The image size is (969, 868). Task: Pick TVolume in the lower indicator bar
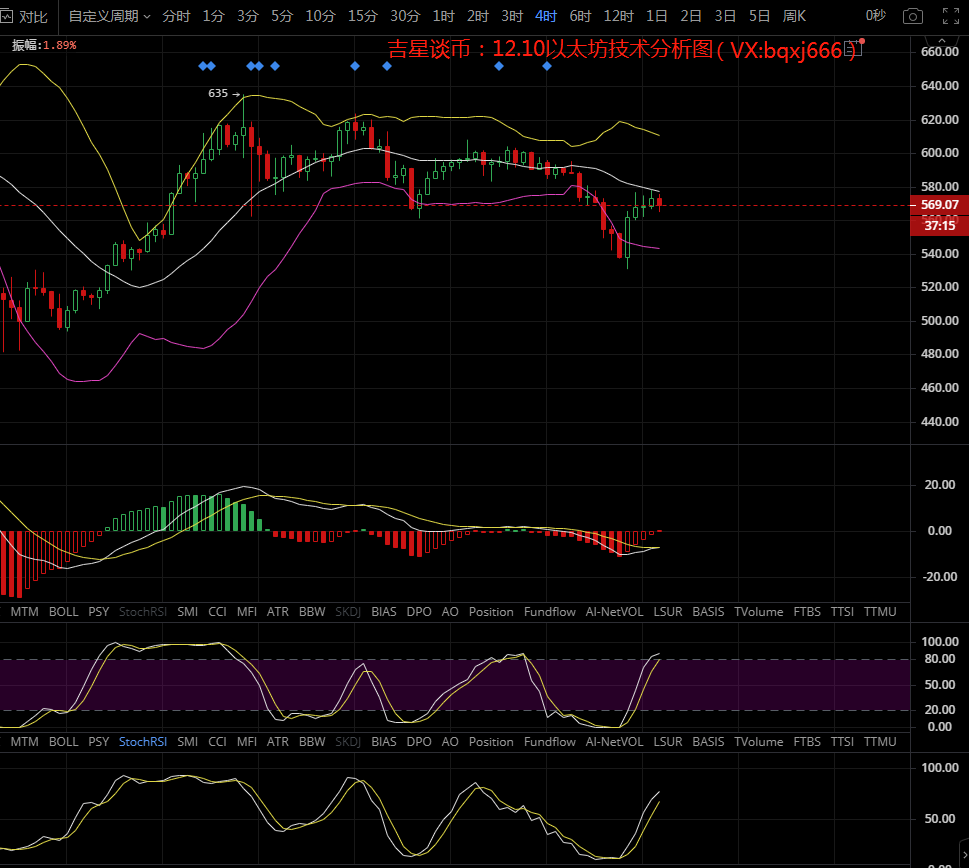tap(758, 742)
